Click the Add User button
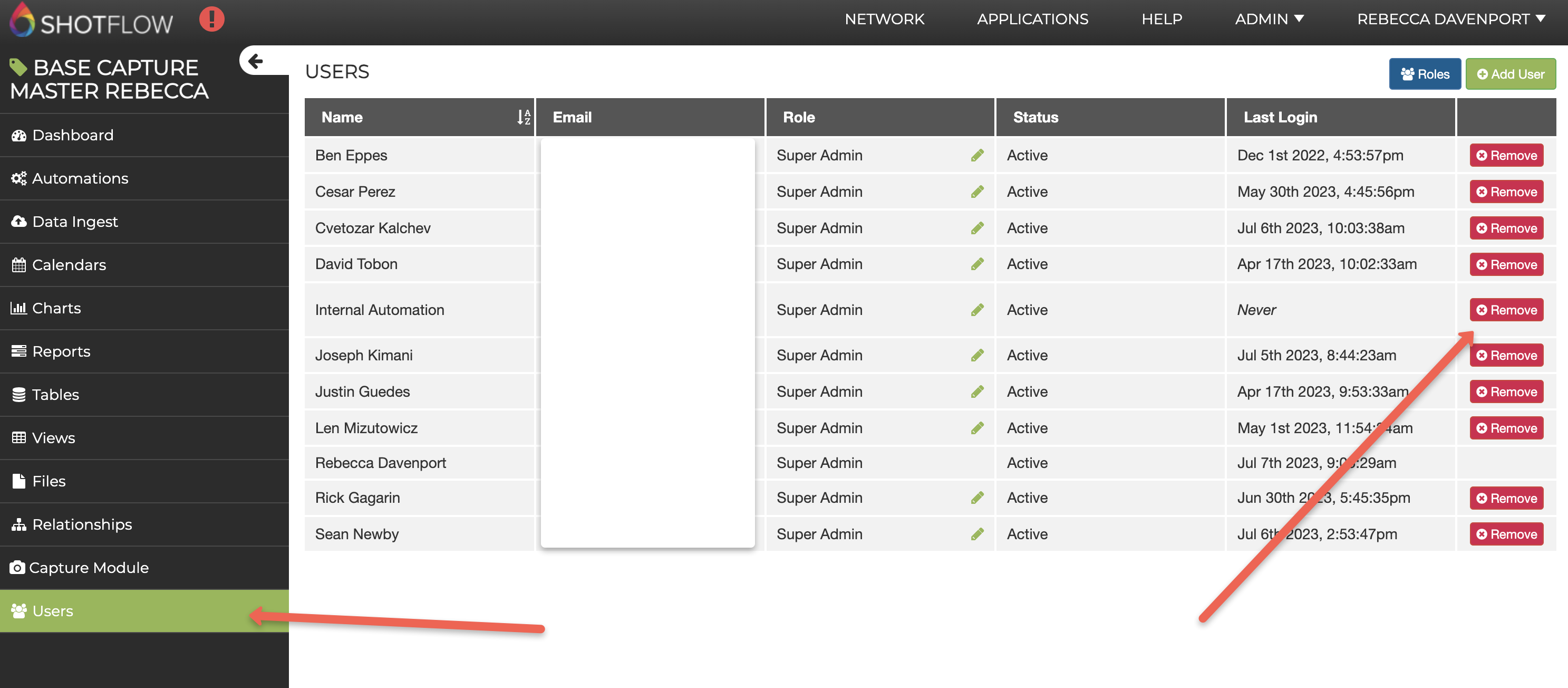1568x688 pixels. point(1510,74)
